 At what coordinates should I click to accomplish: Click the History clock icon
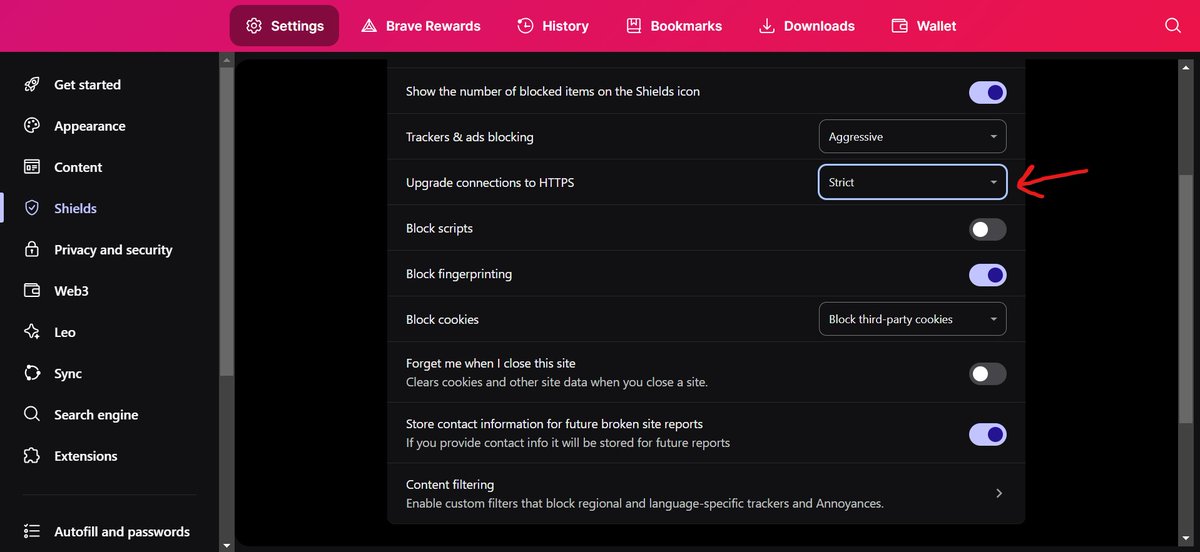(x=526, y=26)
